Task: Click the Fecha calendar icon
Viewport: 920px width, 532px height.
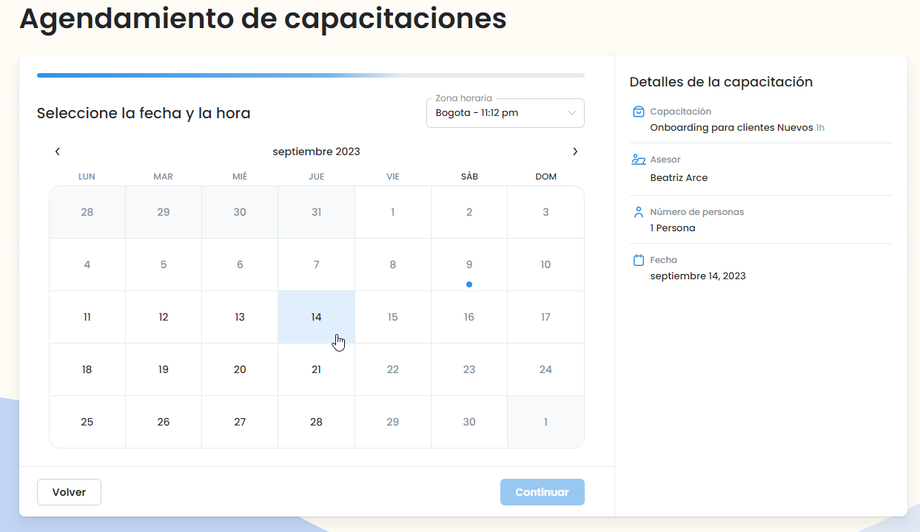Action: coord(638,260)
